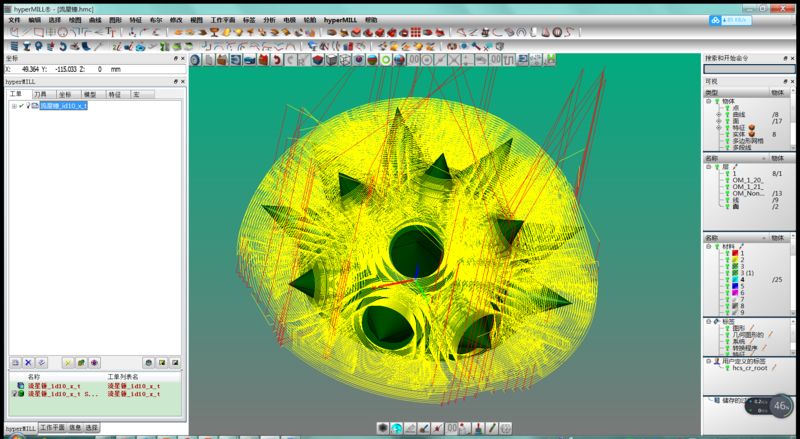The width and height of the screenshot is (800, 439).
Task: Toggle visibility bulb of 流星锤_id10_x_t job
Action: coord(28,106)
